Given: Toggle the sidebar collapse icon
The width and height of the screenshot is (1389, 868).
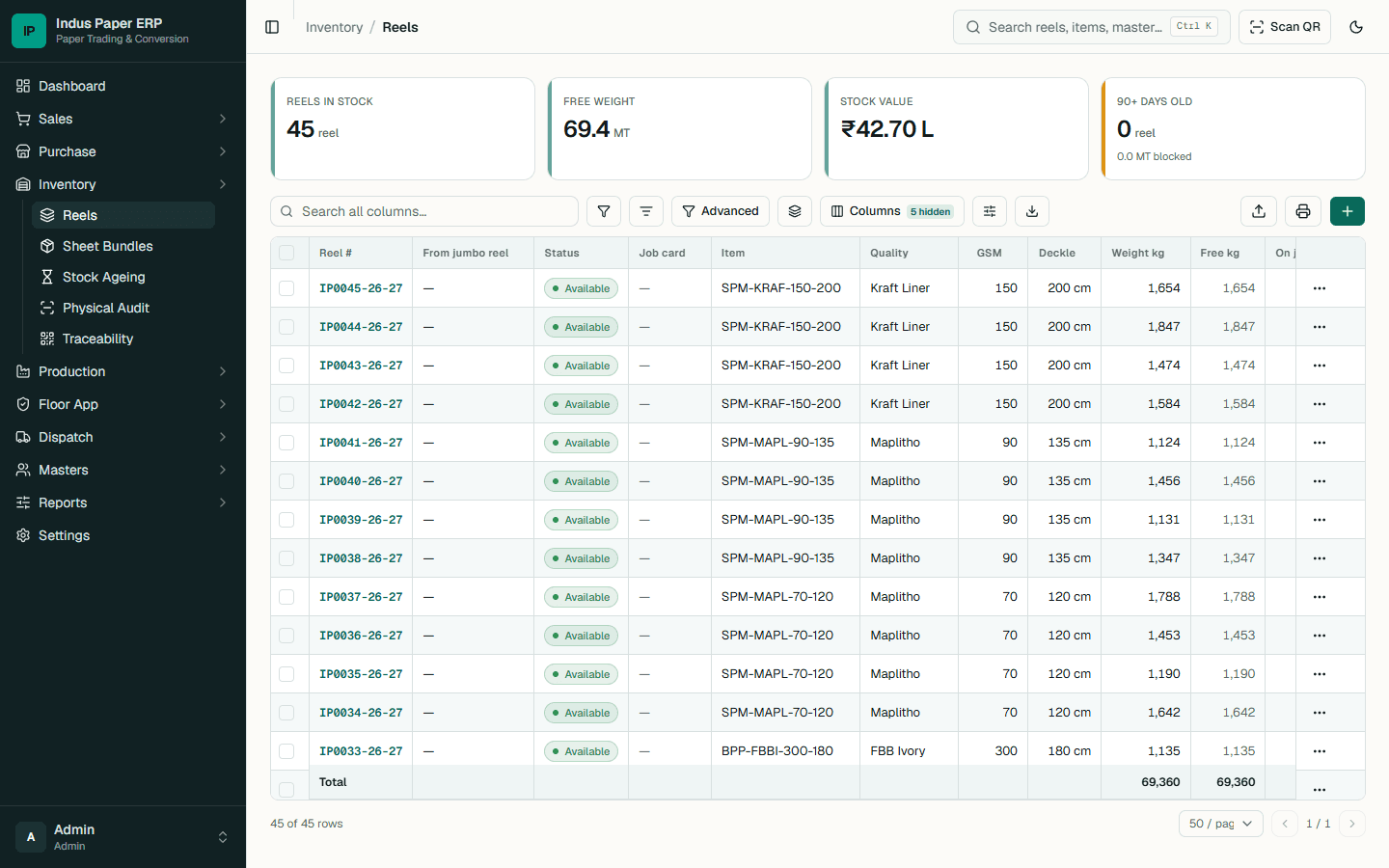Looking at the screenshot, I should click(272, 27).
